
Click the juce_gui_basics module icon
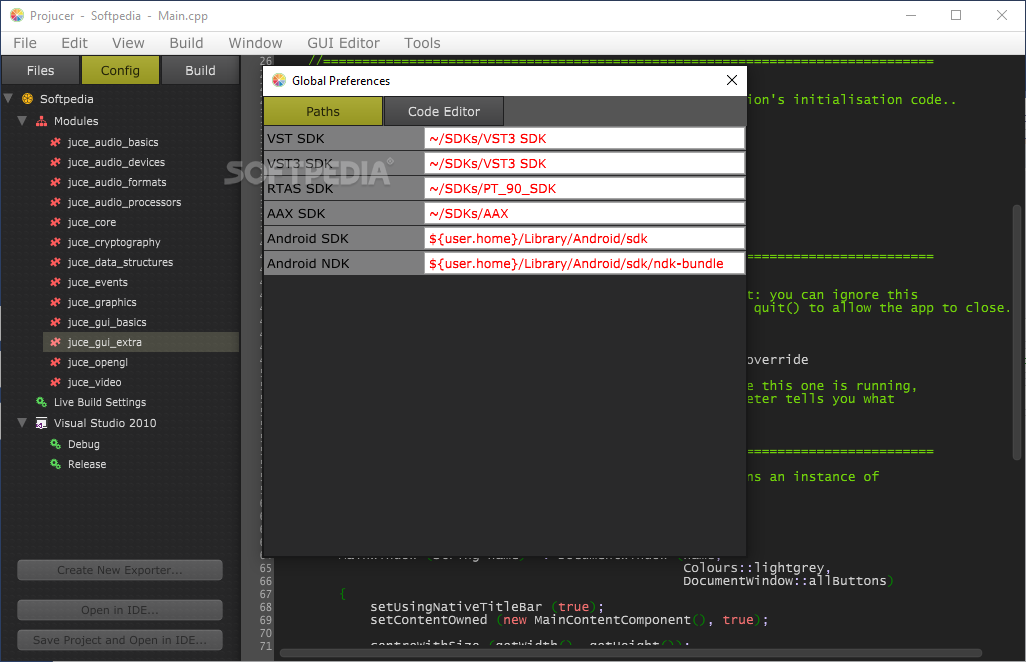pos(56,322)
